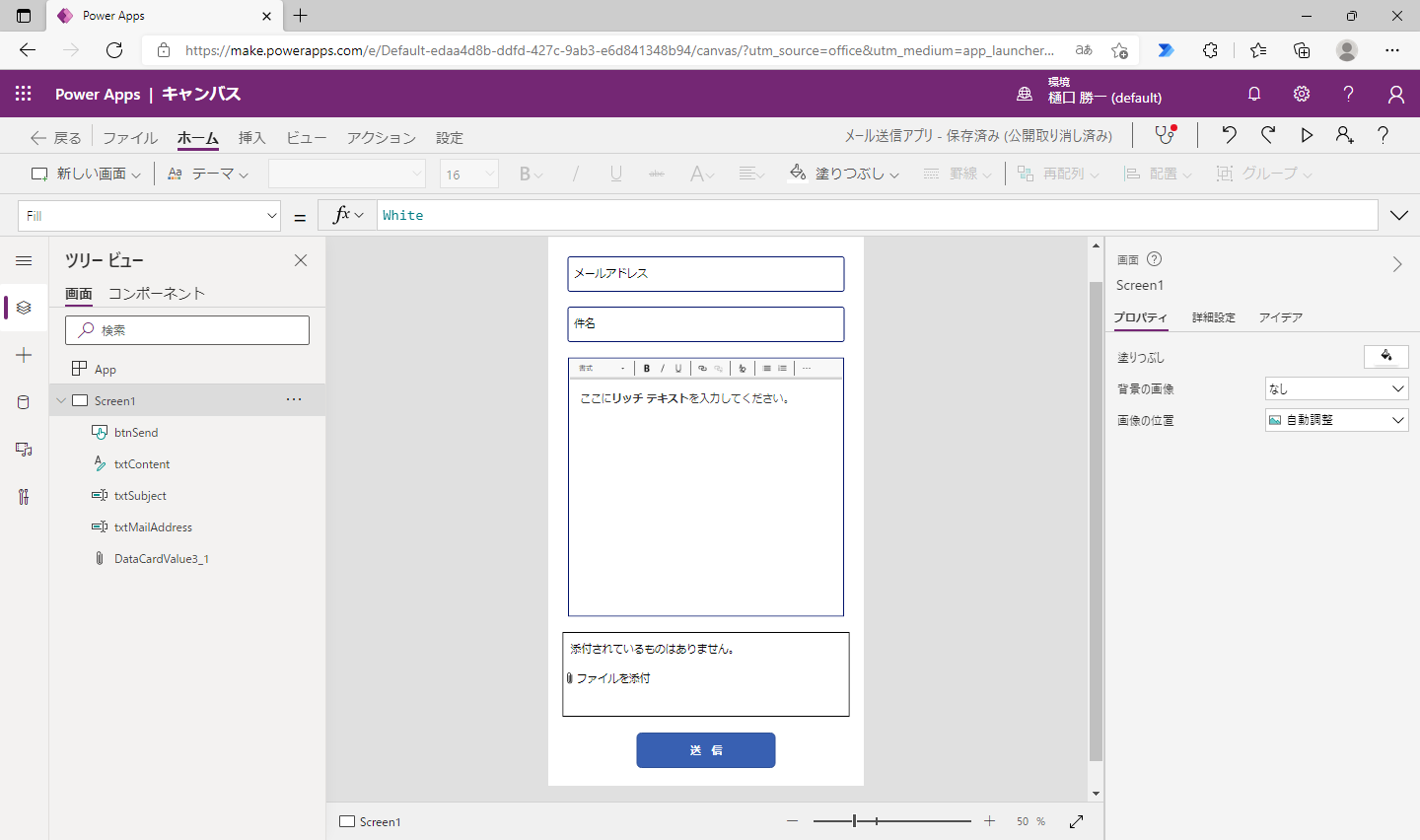Open the 新しい画面 dropdown
The image size is (1420, 840).
(x=86, y=174)
